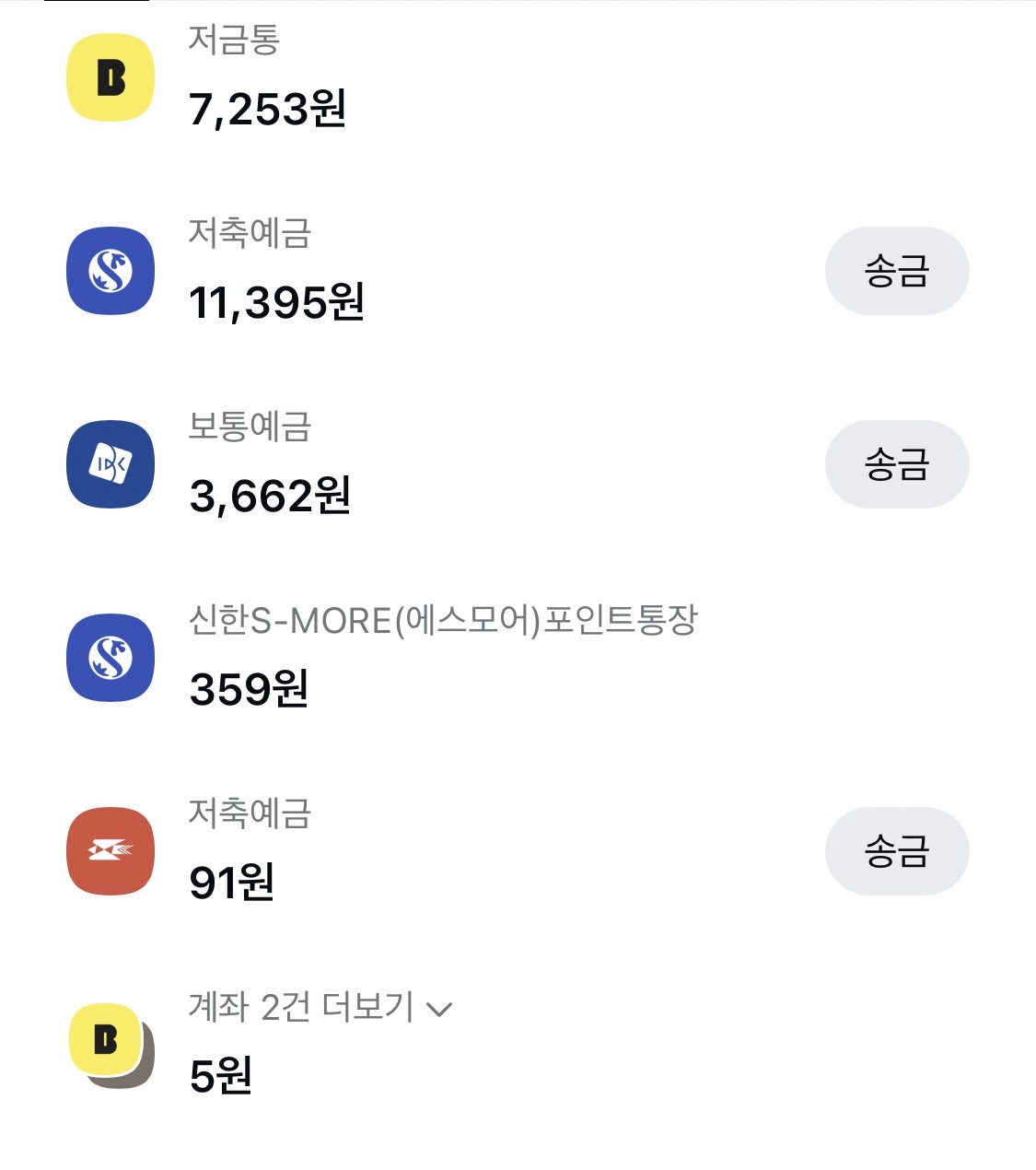
Task: Open the 신한S-MORE(에스모어)포인트통장 account name
Action: point(443,620)
